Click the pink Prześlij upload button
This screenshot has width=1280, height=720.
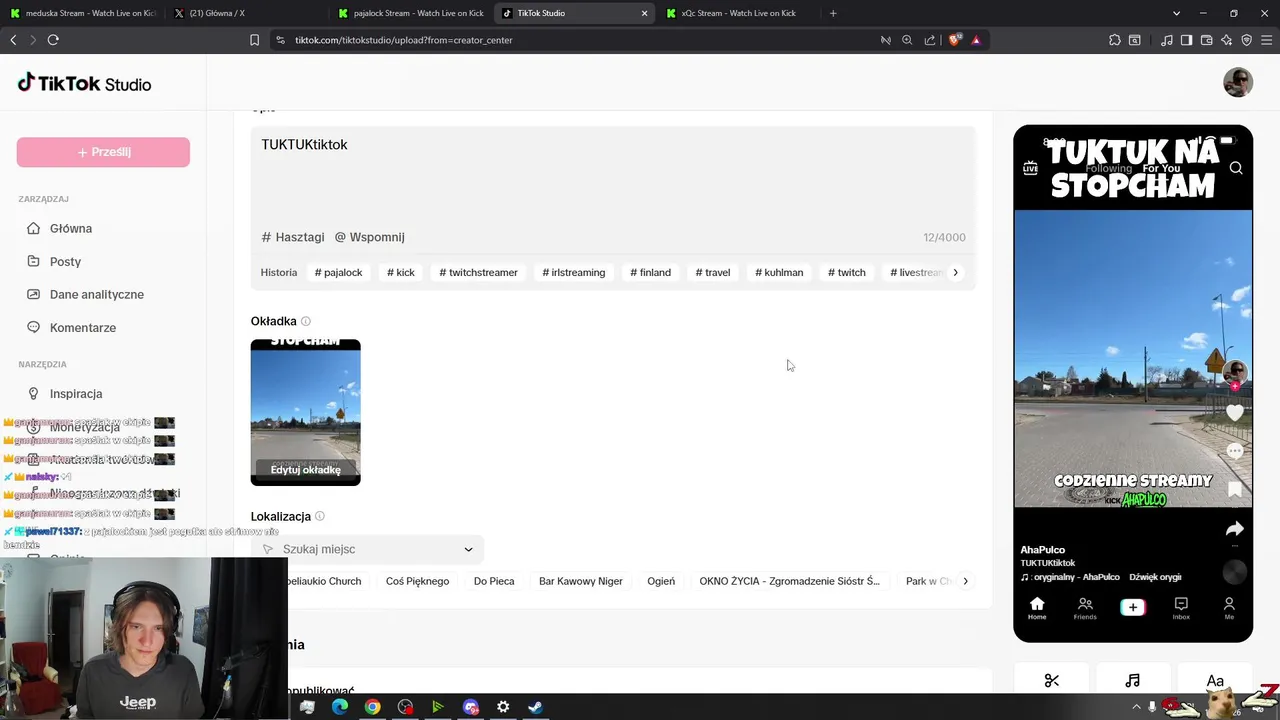(x=103, y=152)
